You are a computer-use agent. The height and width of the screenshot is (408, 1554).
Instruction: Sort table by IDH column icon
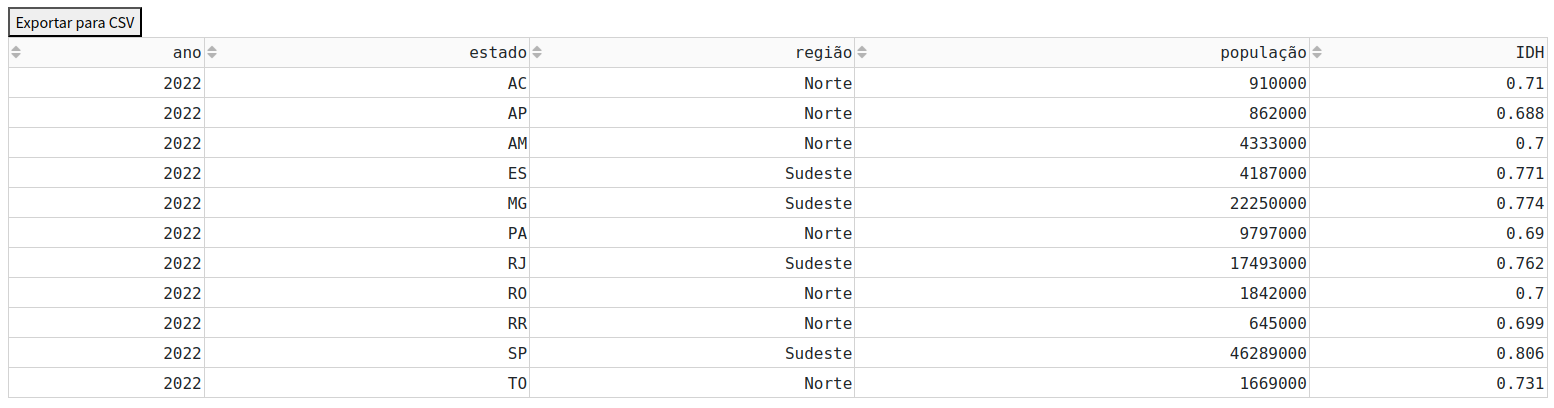pos(1317,53)
